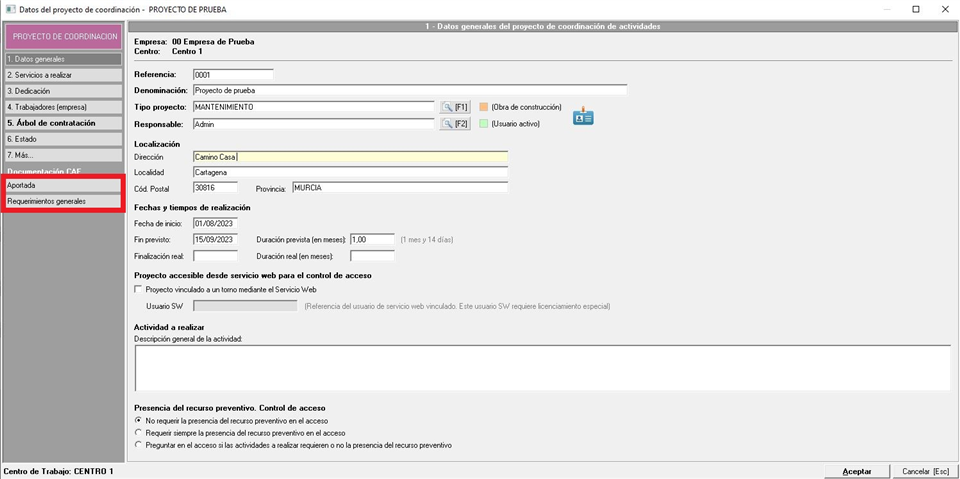Image resolution: width=960 pixels, height=479 pixels.
Task: Open Árbol de contratación section
Action: [x=63, y=123]
